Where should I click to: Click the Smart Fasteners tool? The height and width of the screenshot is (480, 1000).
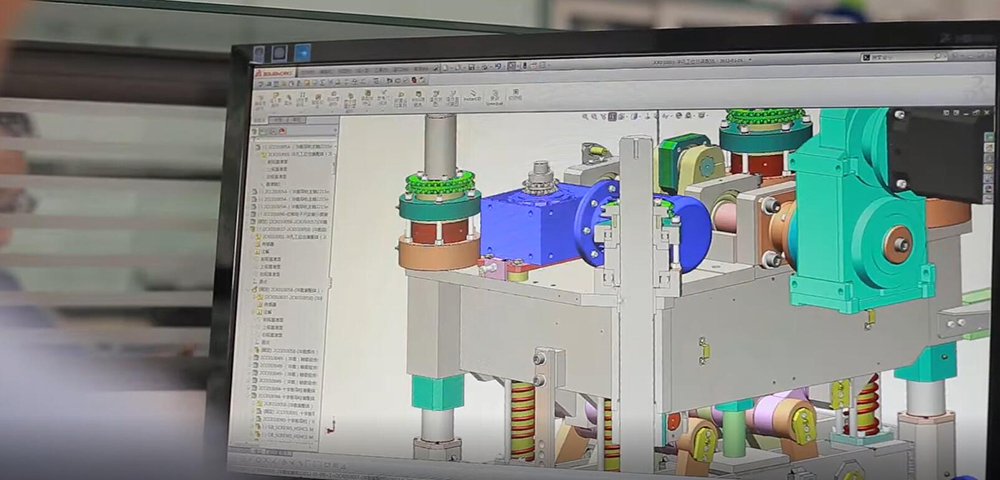318,100
